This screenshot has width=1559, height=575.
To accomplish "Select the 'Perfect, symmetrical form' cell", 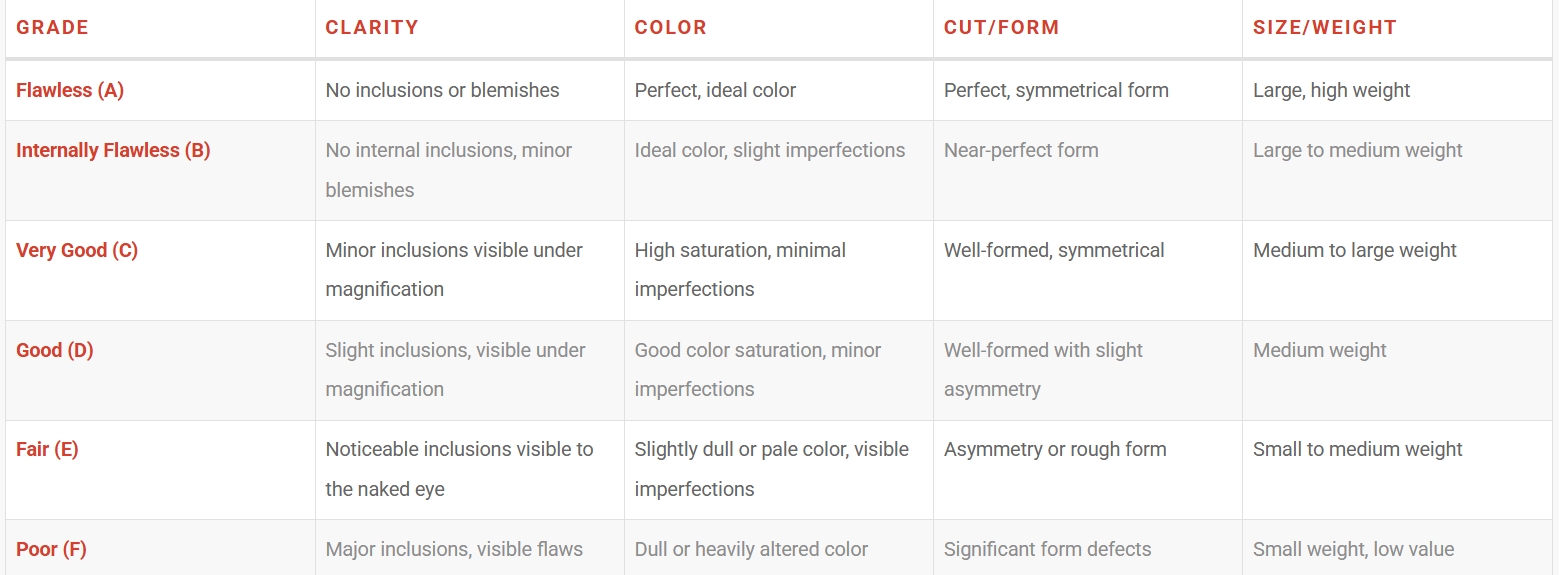I will tap(1056, 90).
